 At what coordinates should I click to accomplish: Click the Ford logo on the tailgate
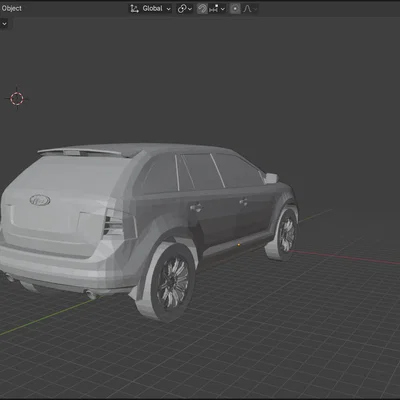coord(40,200)
